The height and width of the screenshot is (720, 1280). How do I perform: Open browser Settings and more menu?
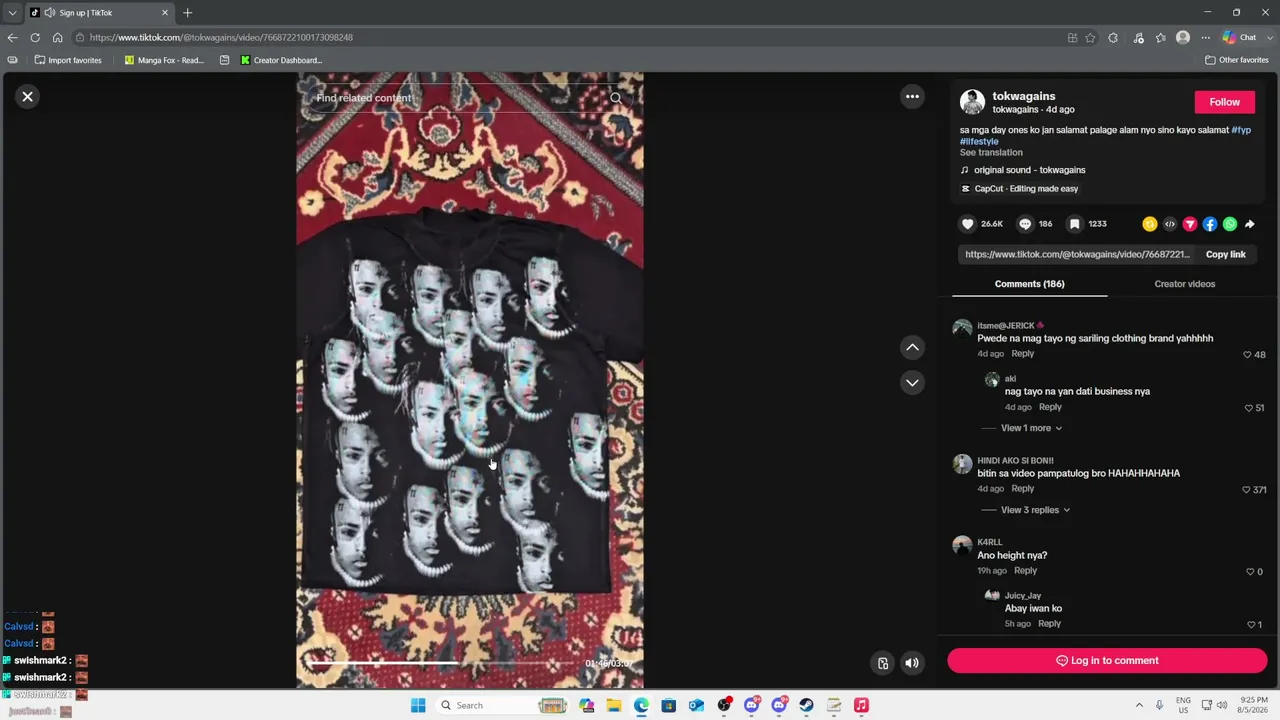point(1205,37)
